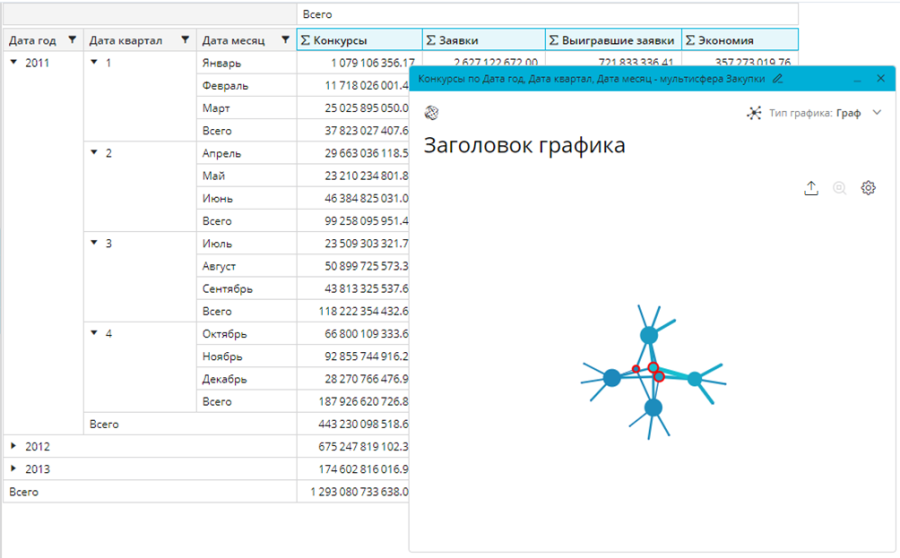Click the zoom magnifier icon above the graph
Viewport: 900px width, 558px height.
[x=840, y=188]
